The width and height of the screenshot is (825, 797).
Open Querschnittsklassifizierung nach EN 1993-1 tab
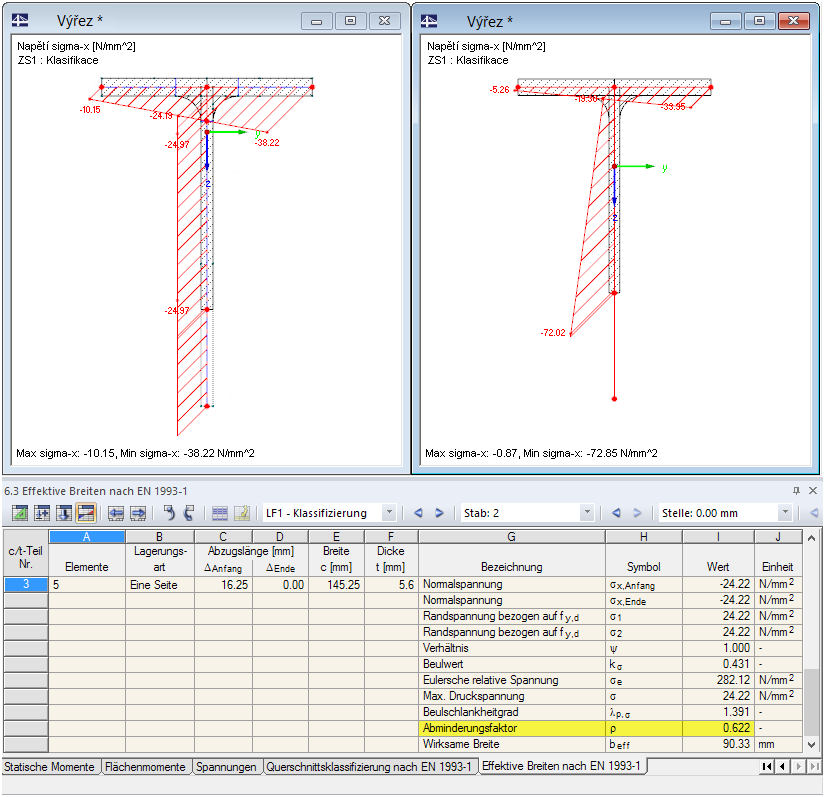tap(369, 767)
